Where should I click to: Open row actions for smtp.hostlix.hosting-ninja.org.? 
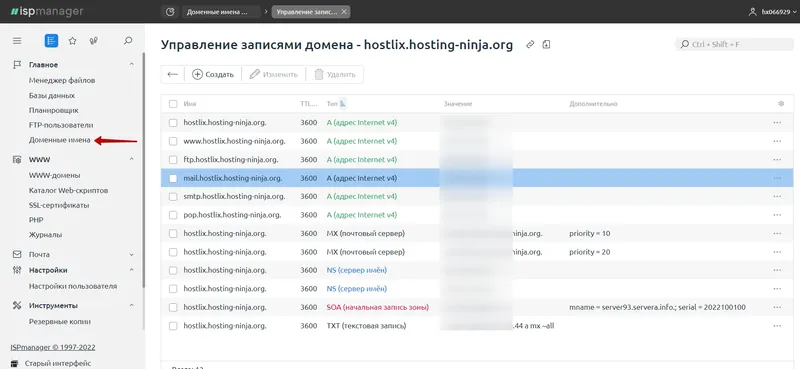click(x=777, y=196)
